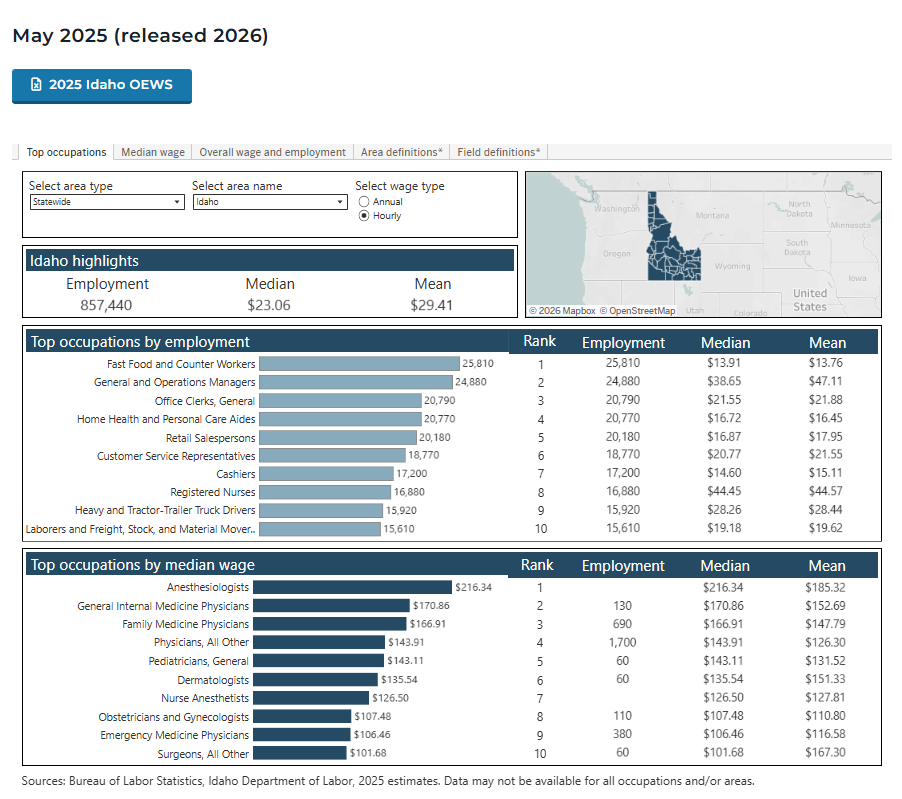Select the Home Health and Personal Care Aides label

point(166,419)
